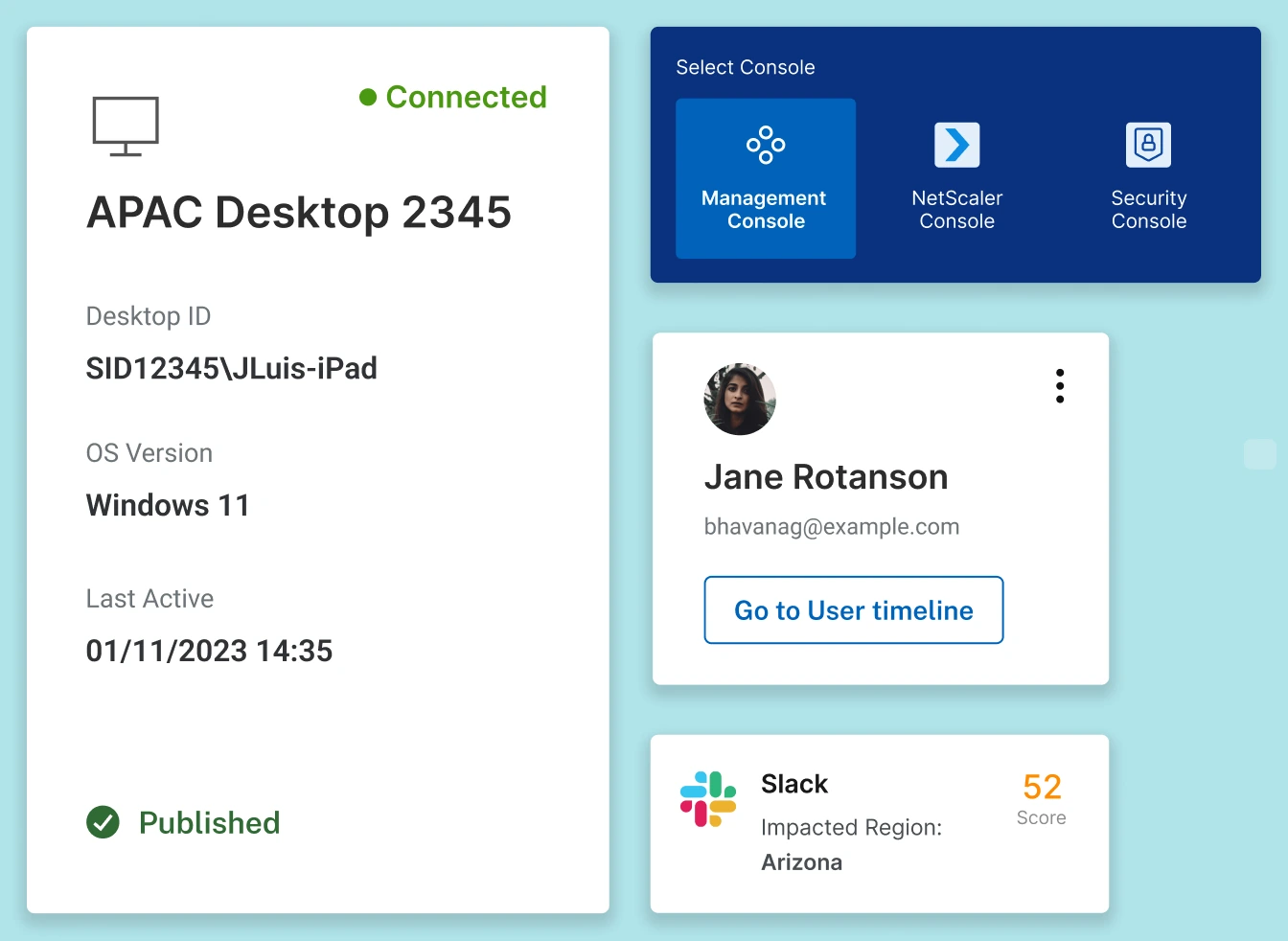Image resolution: width=1288 pixels, height=941 pixels.
Task: Select the Management Console tile
Action: (x=766, y=178)
